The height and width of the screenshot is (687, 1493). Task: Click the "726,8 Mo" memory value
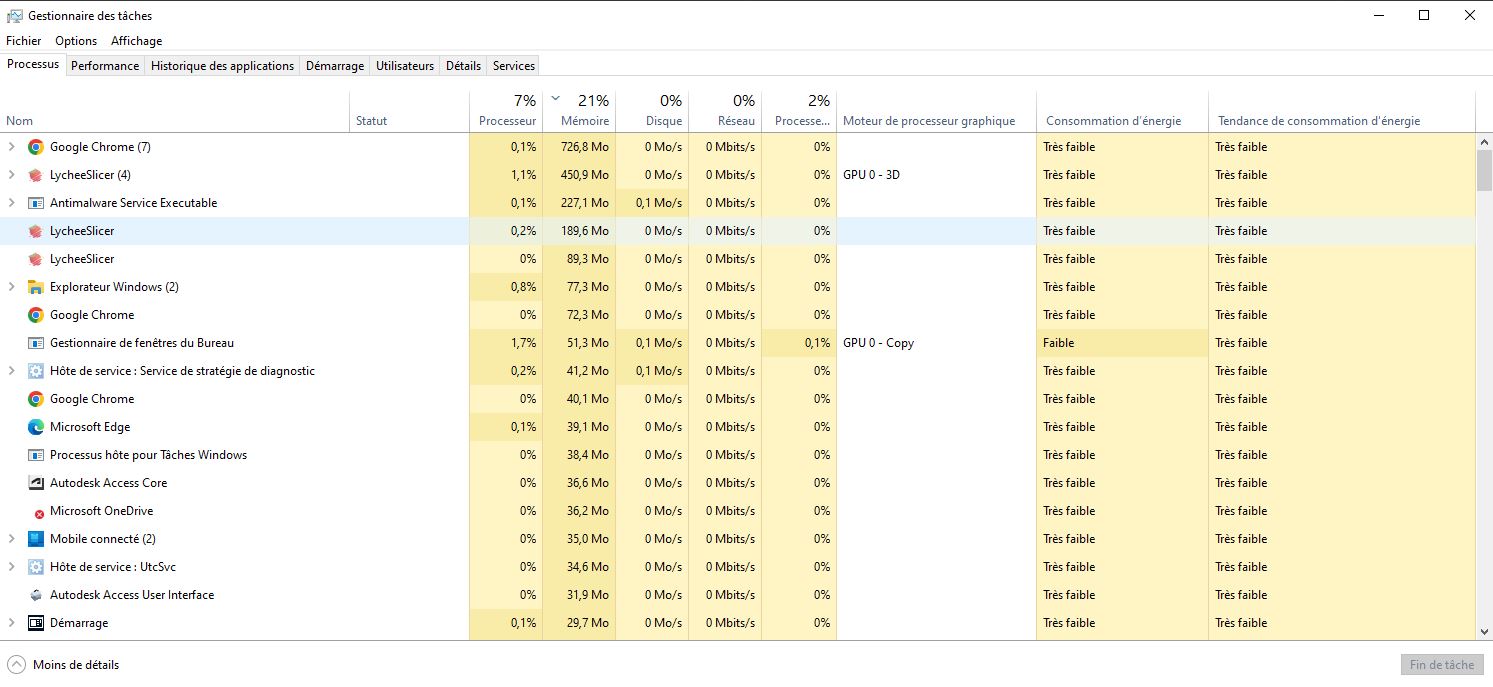(x=585, y=147)
